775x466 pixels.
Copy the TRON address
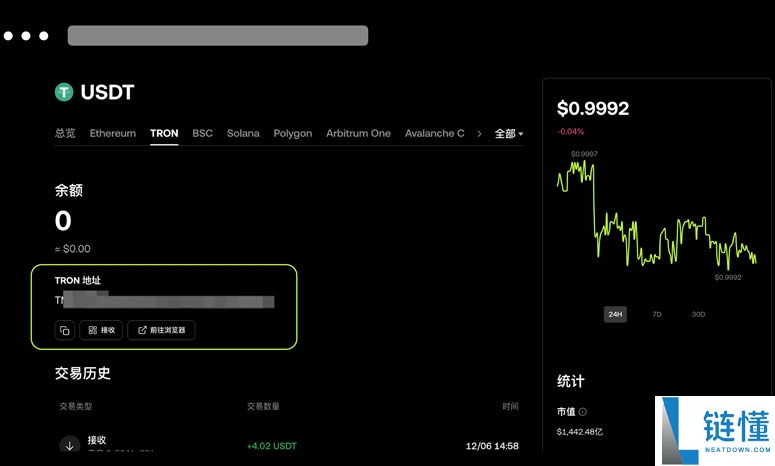[65, 330]
